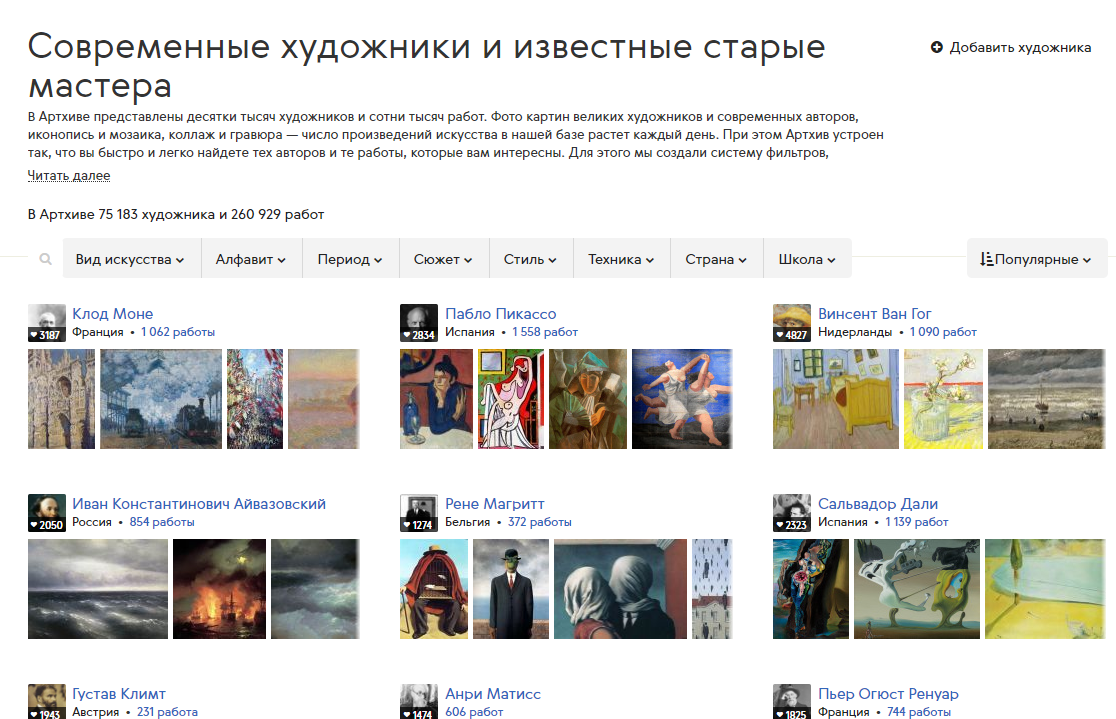The height and width of the screenshot is (719, 1116).
Task: Expand the Школа filter
Action: click(x=807, y=259)
